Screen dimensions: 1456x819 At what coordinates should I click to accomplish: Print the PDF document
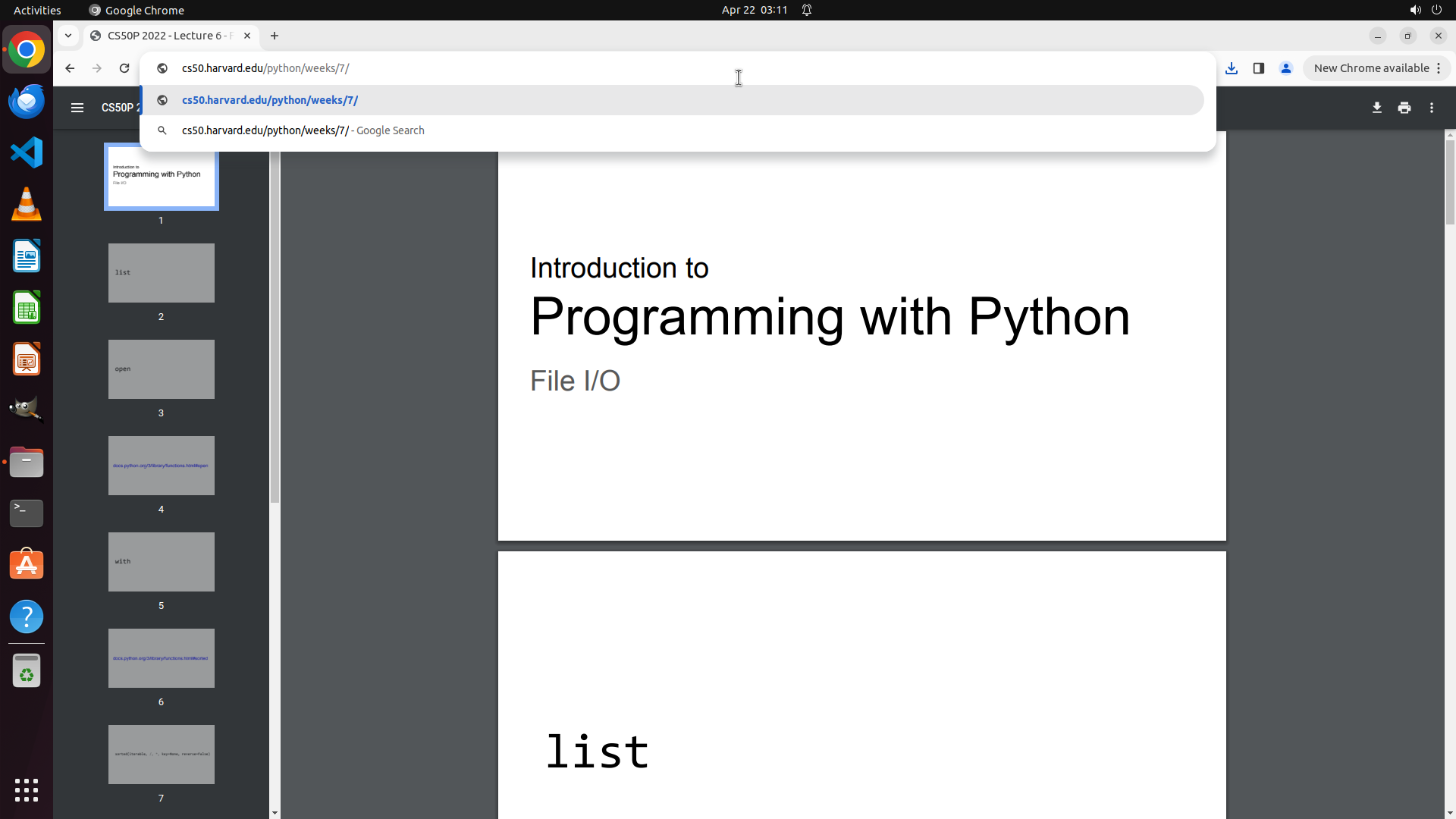pos(1404,108)
